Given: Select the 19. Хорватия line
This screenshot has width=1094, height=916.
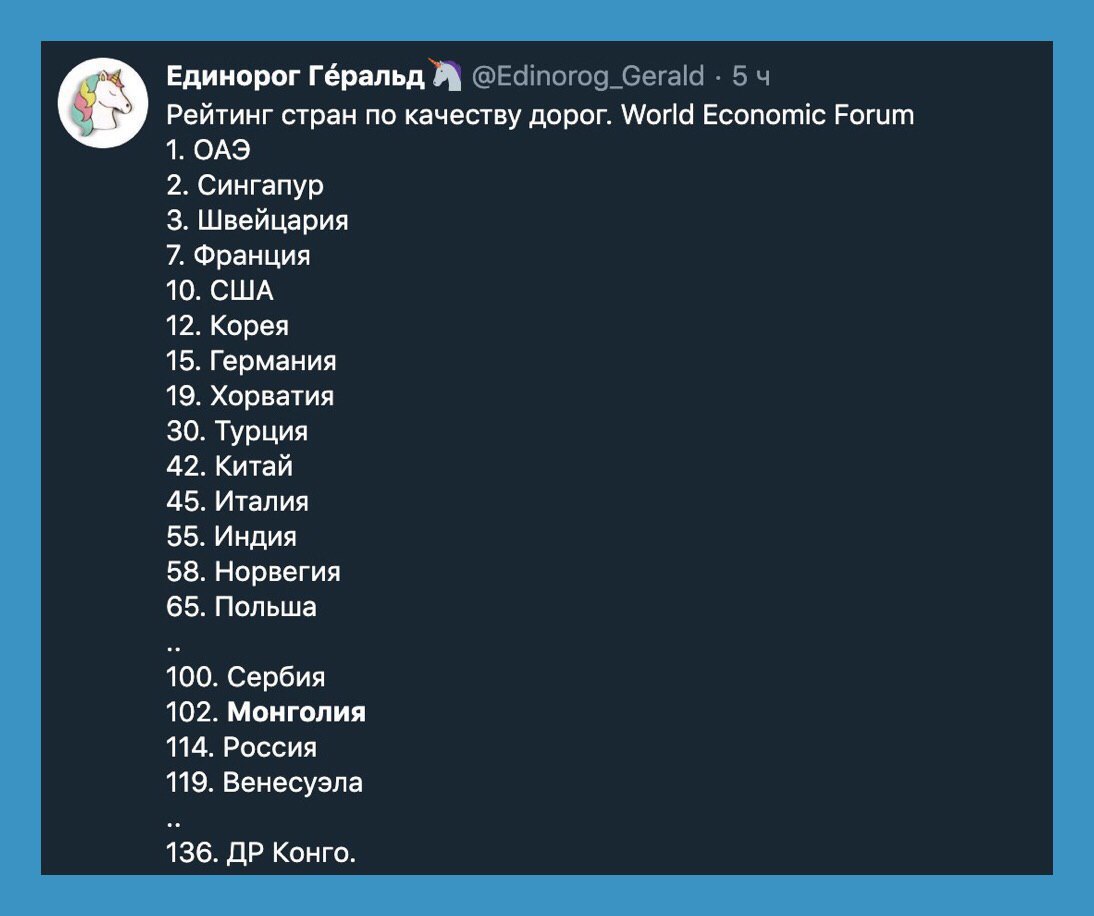Looking at the screenshot, I should (x=250, y=396).
